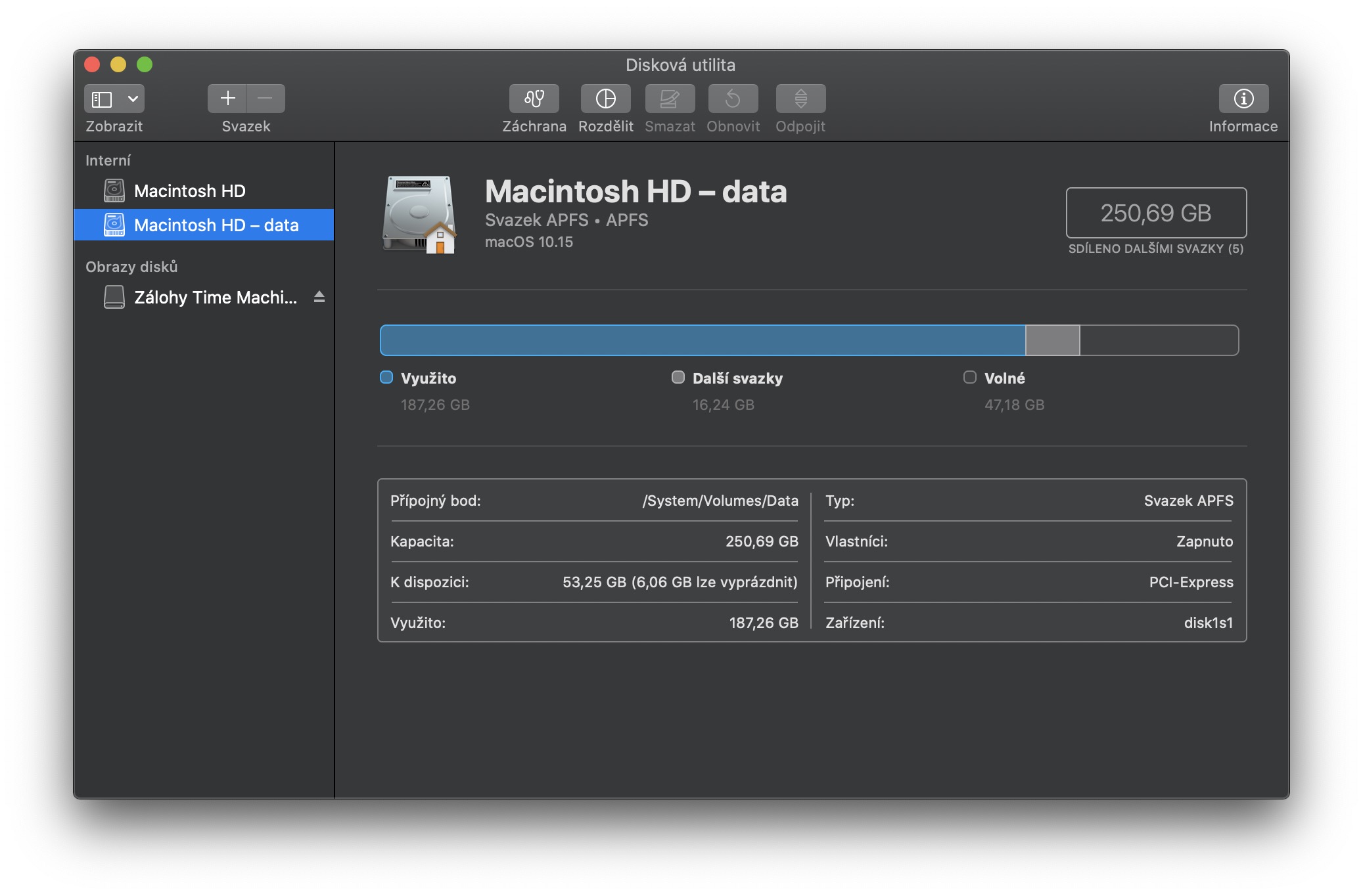Click the Odpojit unmount icon
Viewport: 1363px width, 896px height.
point(800,99)
